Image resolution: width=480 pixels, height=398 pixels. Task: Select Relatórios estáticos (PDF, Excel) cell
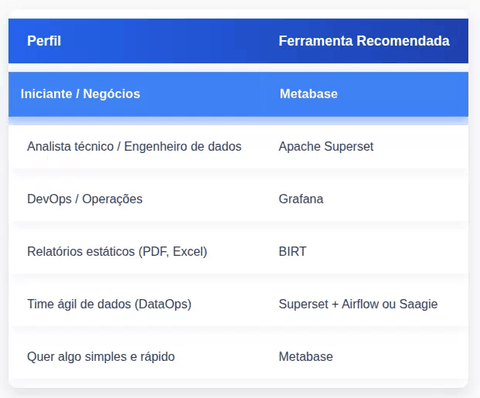point(117,252)
